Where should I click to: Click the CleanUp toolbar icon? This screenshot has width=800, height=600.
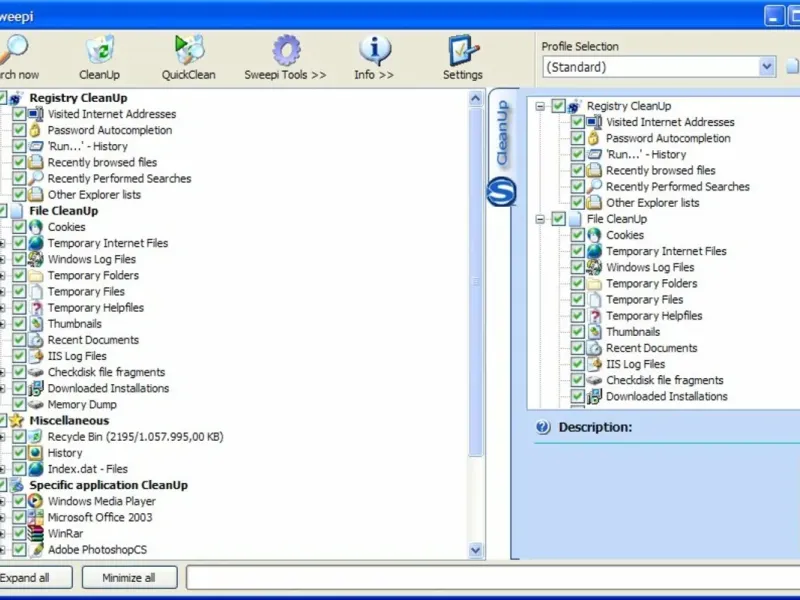click(x=99, y=49)
